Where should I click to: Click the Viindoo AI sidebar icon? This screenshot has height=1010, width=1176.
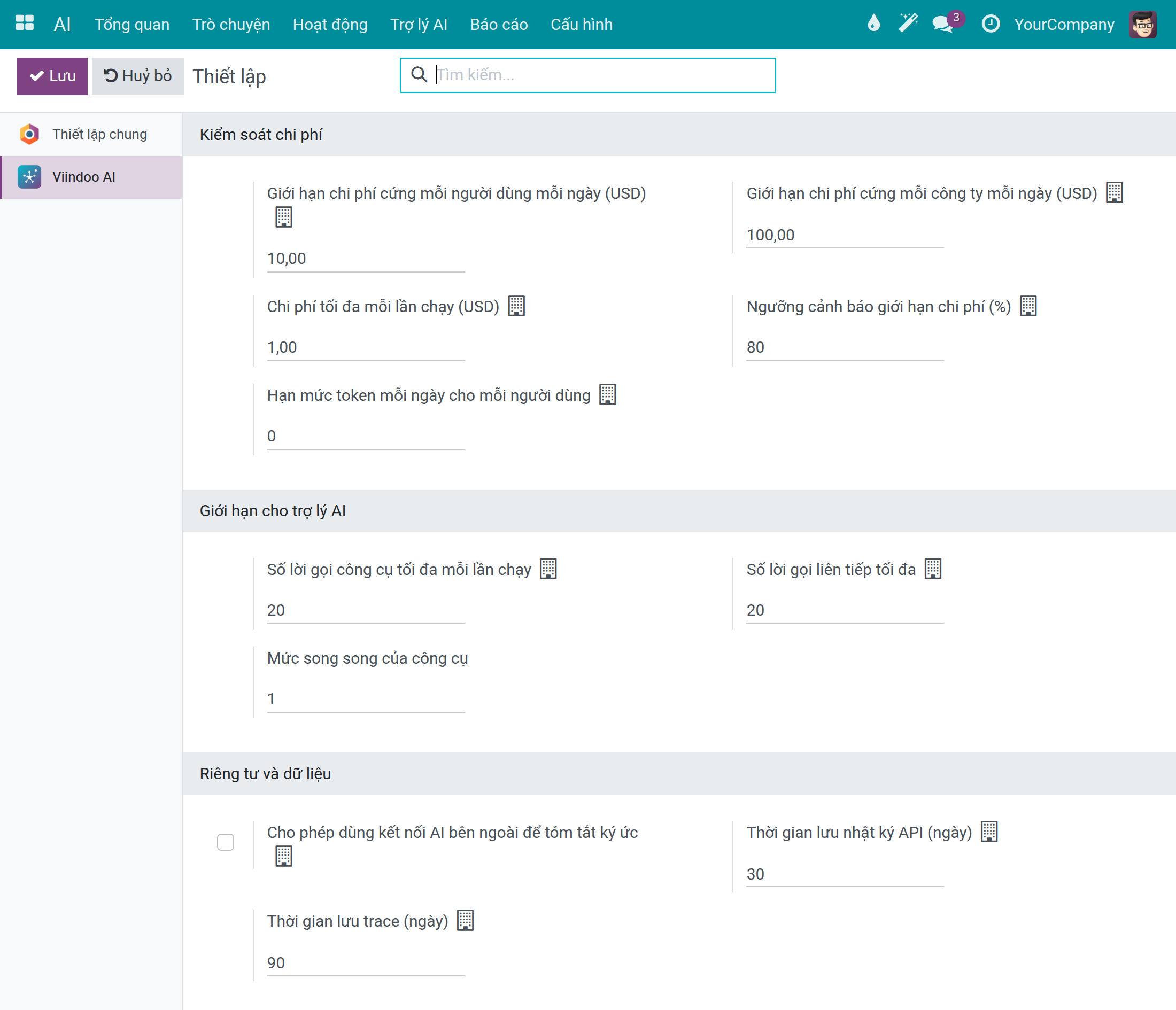(x=29, y=177)
